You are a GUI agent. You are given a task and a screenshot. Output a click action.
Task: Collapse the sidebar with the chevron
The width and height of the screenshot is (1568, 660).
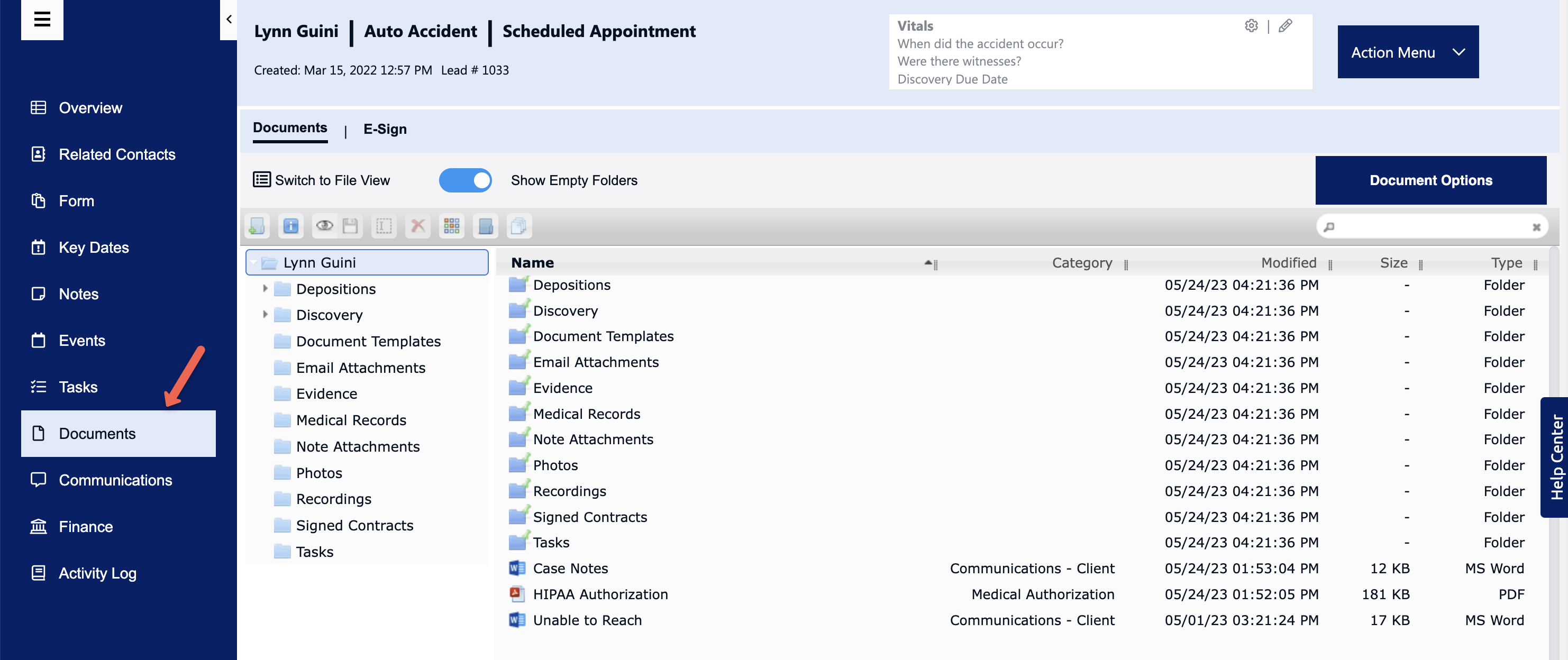point(228,20)
